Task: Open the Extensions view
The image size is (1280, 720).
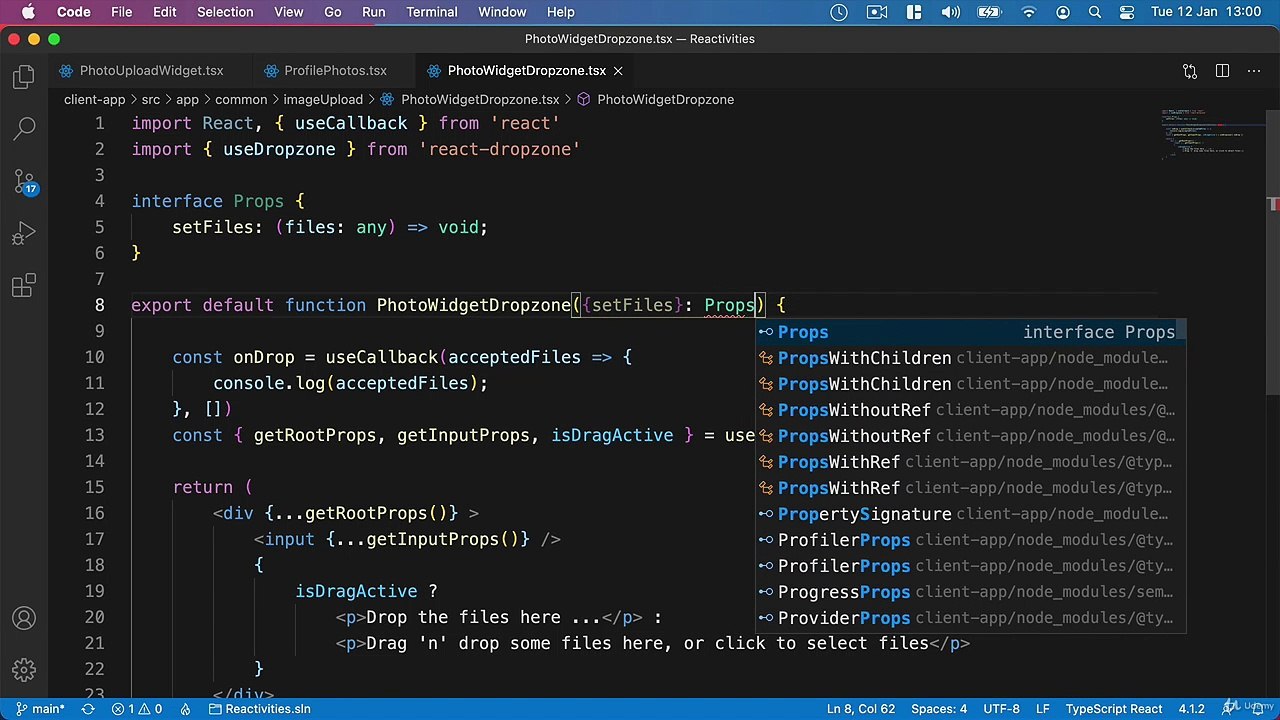Action: (24, 287)
